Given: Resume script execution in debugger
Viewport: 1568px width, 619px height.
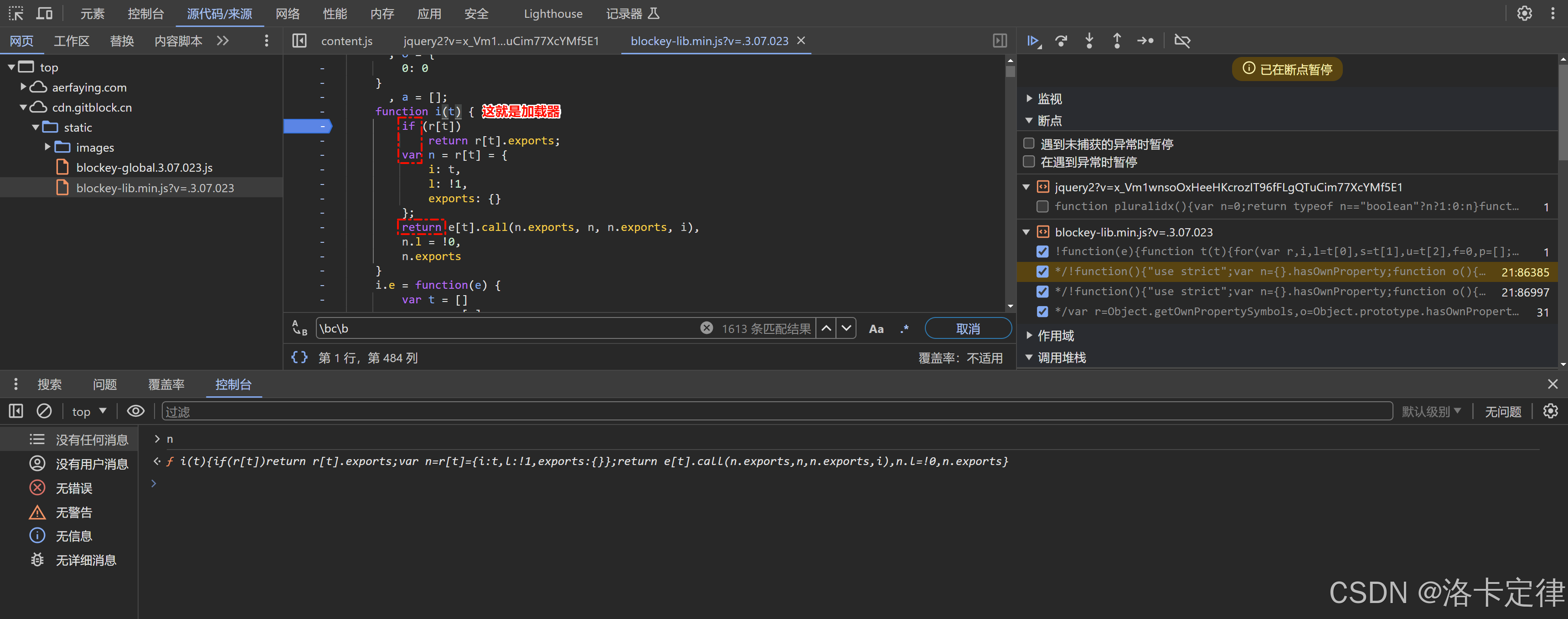Looking at the screenshot, I should coord(1033,41).
